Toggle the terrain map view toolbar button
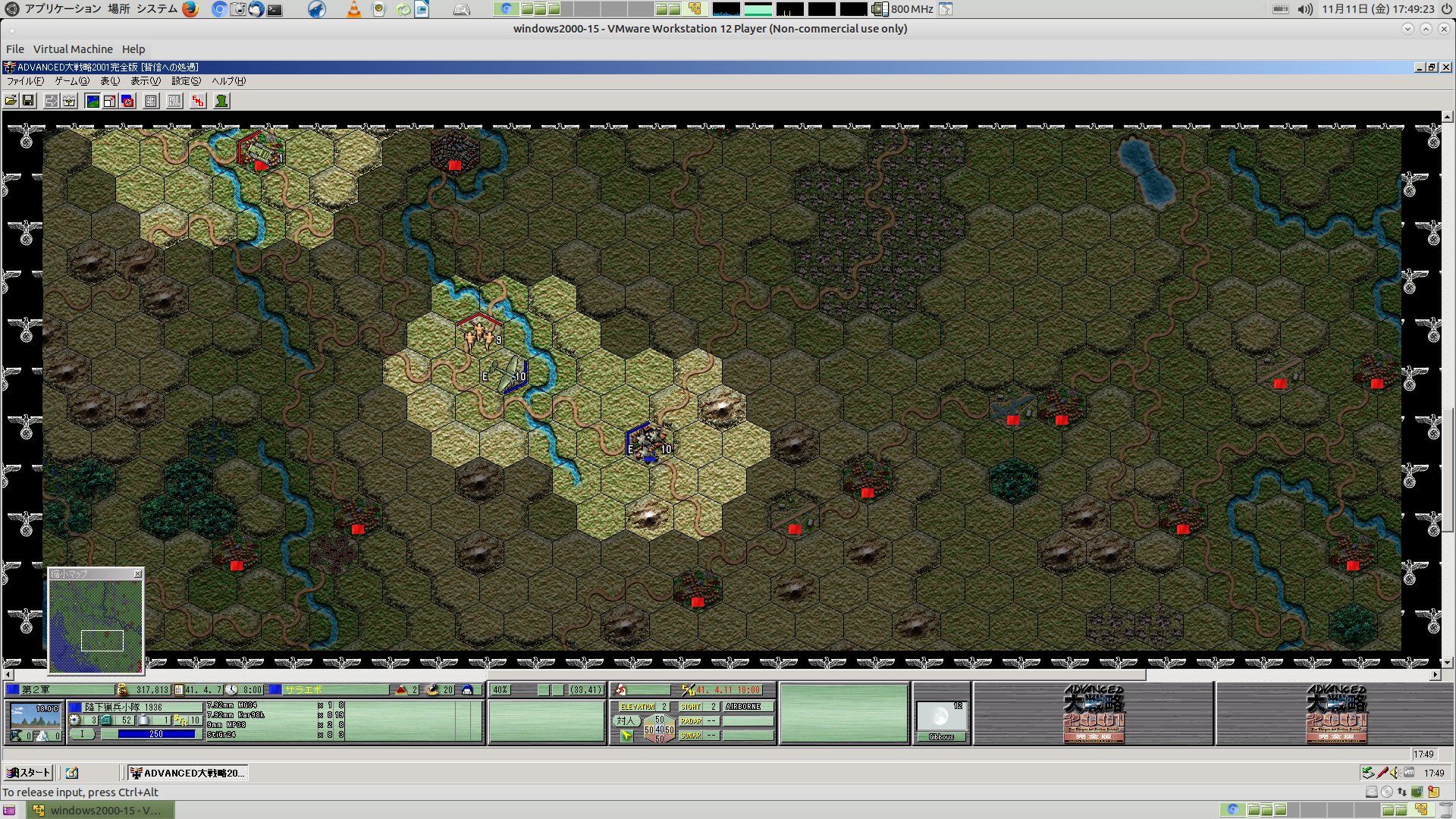1456x819 pixels. [x=93, y=101]
